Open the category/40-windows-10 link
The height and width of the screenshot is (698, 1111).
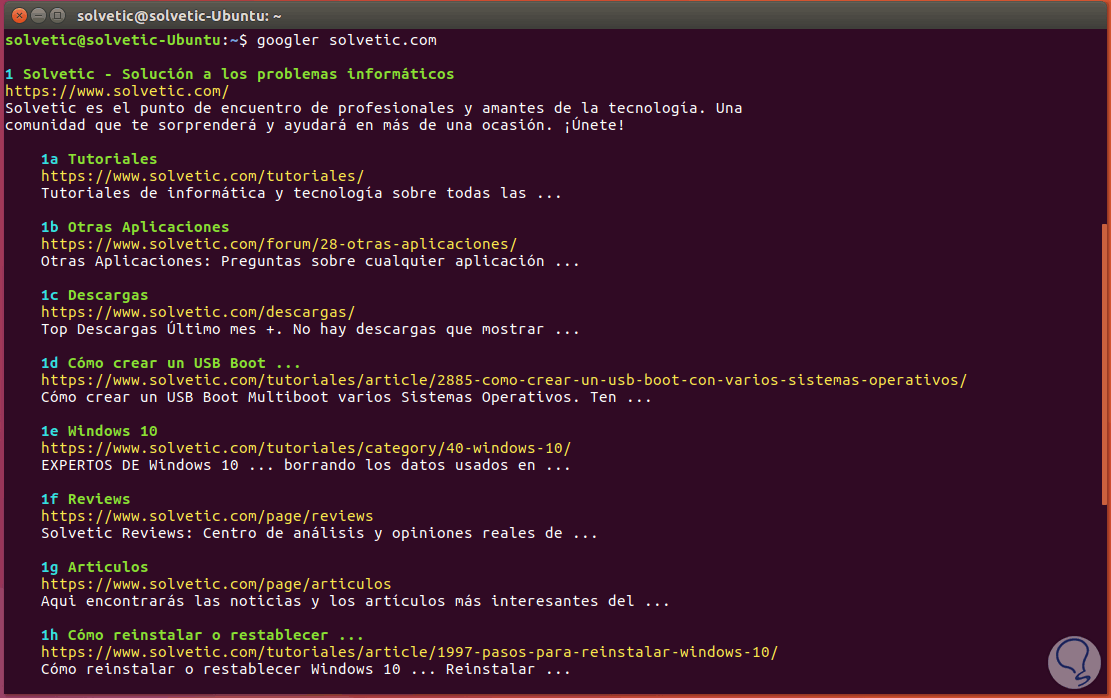pos(306,448)
